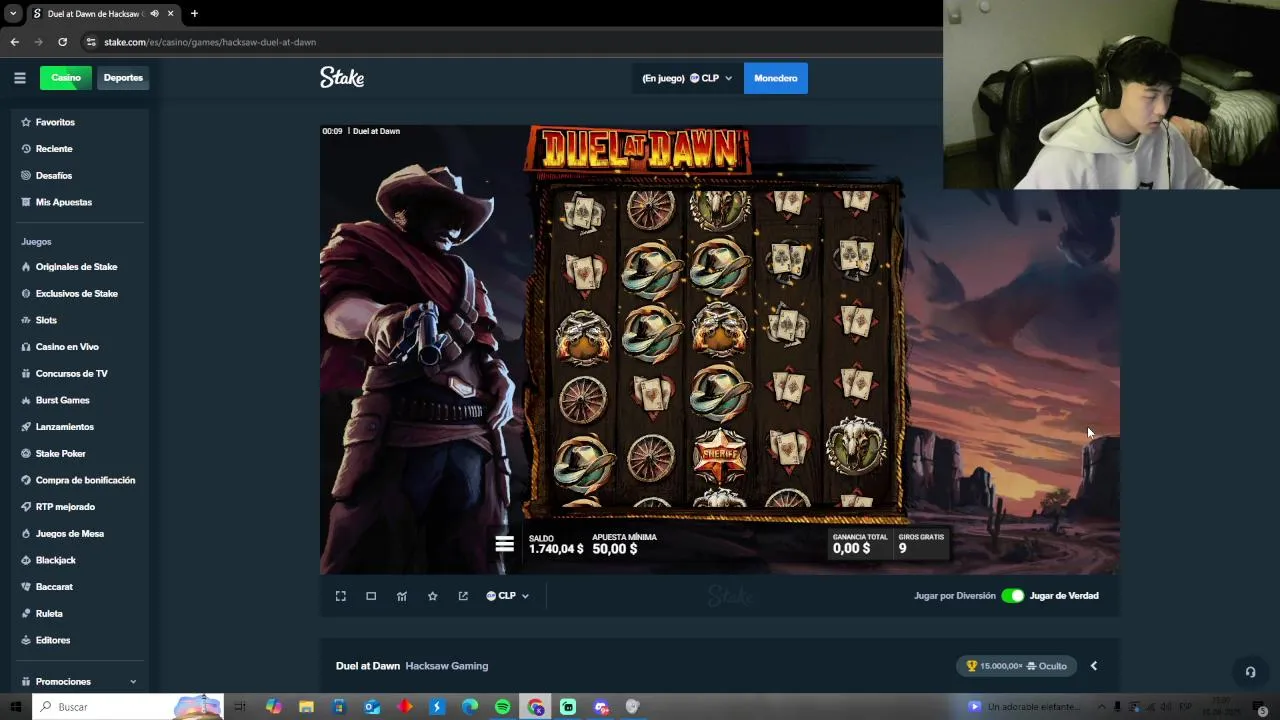Image resolution: width=1280 pixels, height=720 pixels.
Task: Open Outlook from the taskbar
Action: coord(372,707)
